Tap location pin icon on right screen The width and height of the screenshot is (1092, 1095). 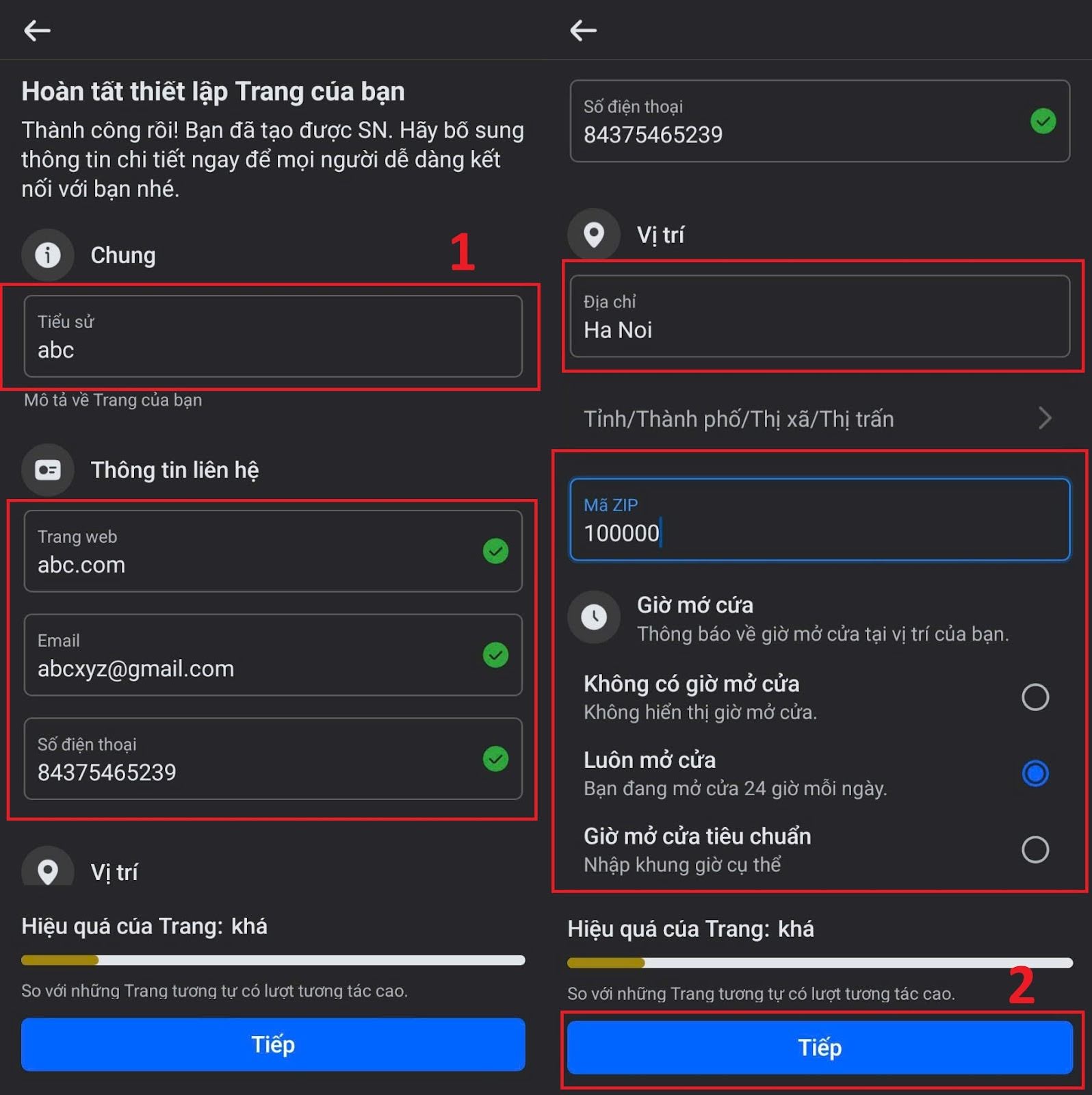(593, 235)
